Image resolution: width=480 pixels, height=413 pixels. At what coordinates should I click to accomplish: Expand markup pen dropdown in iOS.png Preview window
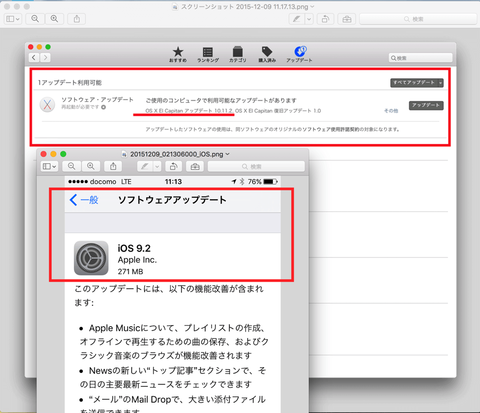coord(157,166)
